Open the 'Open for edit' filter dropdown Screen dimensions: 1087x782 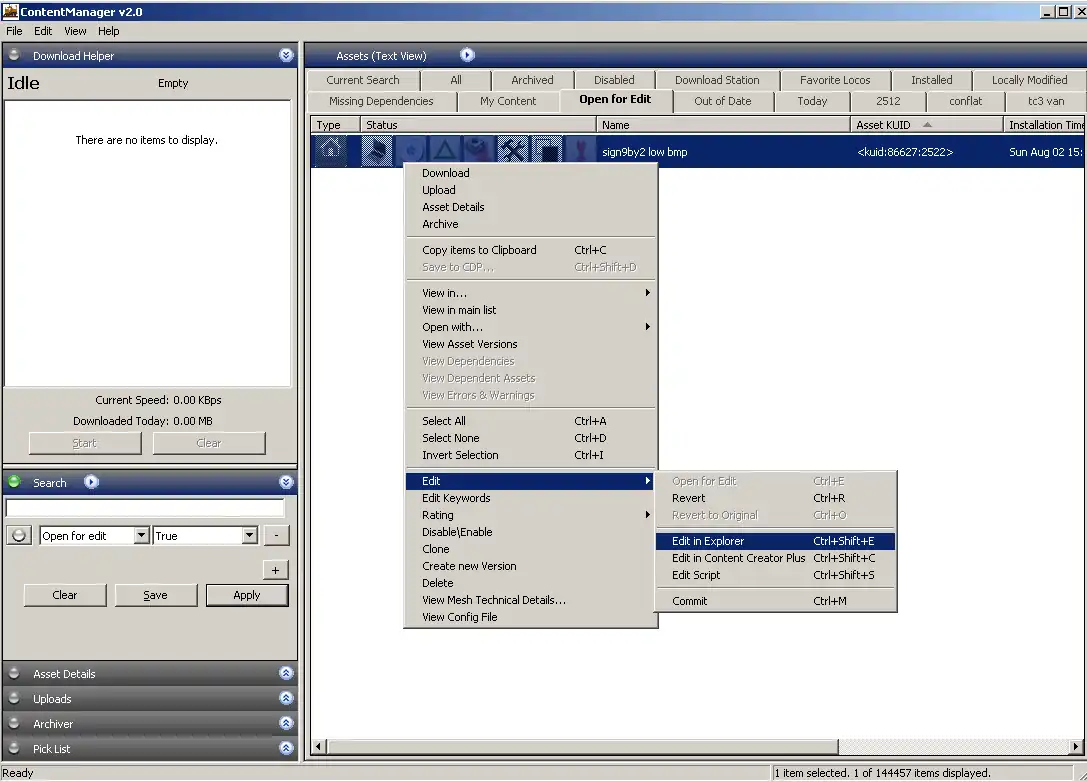tap(141, 536)
